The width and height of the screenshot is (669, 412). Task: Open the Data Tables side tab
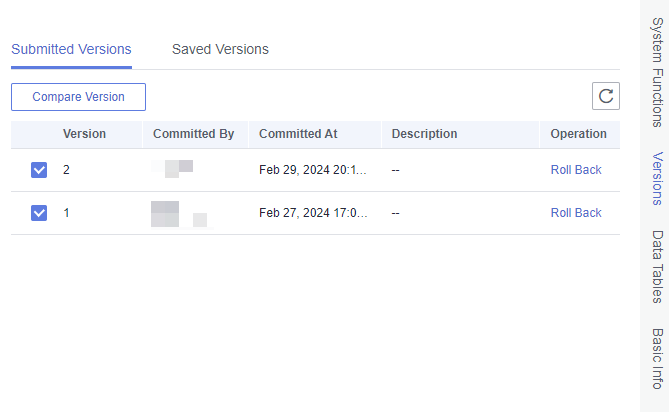pyautogui.click(x=657, y=266)
